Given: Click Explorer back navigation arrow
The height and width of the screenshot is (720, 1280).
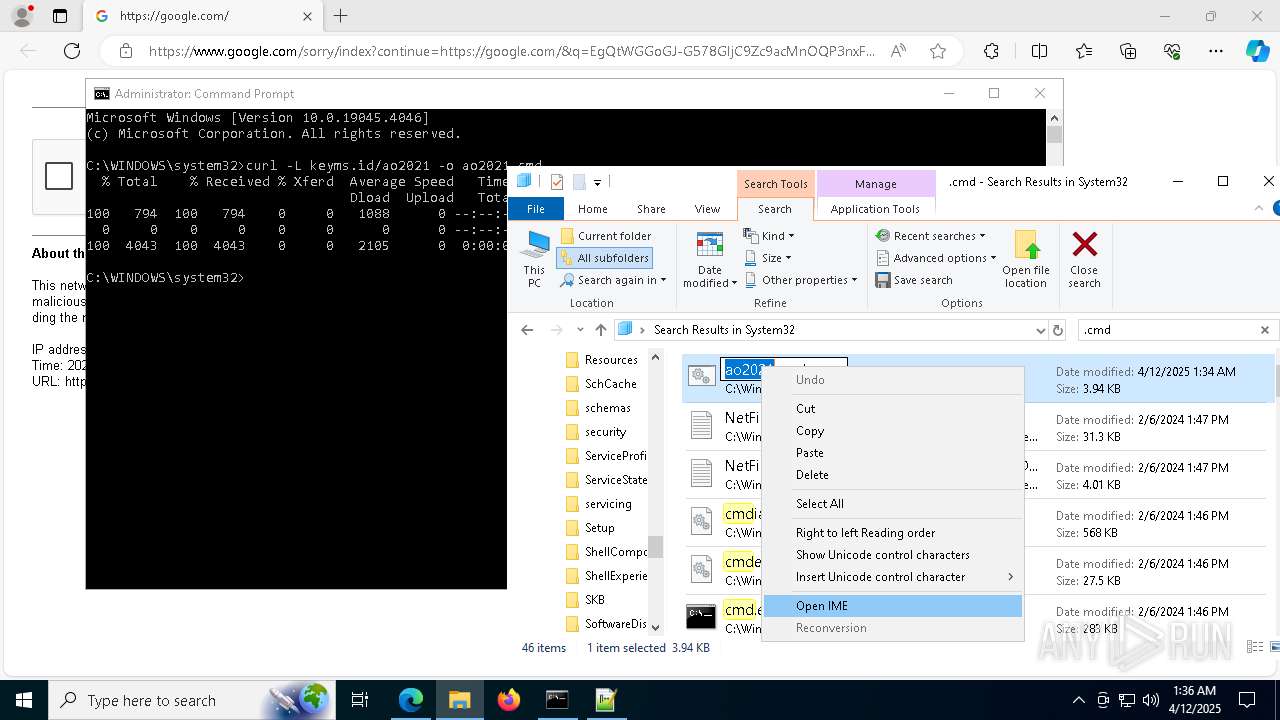Looking at the screenshot, I should (x=527, y=330).
